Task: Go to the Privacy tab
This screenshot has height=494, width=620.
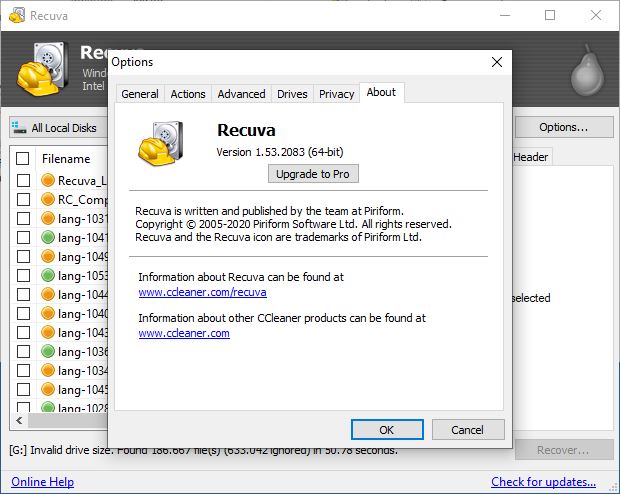Action: pos(336,94)
